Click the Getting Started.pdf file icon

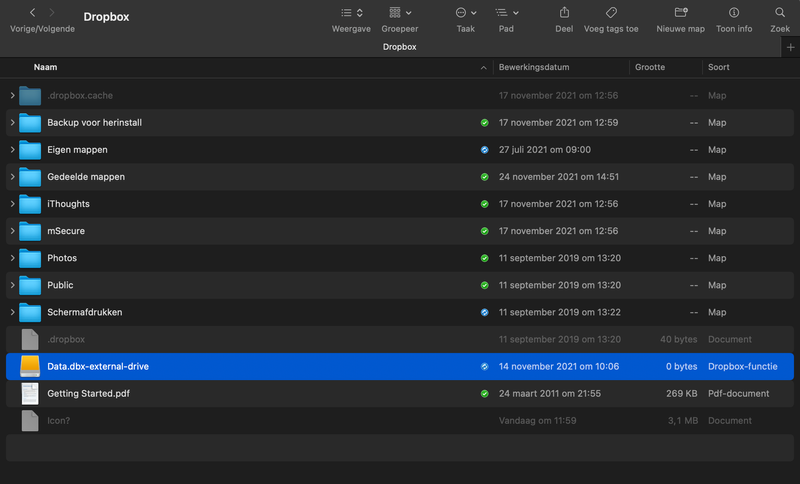click(x=30, y=394)
